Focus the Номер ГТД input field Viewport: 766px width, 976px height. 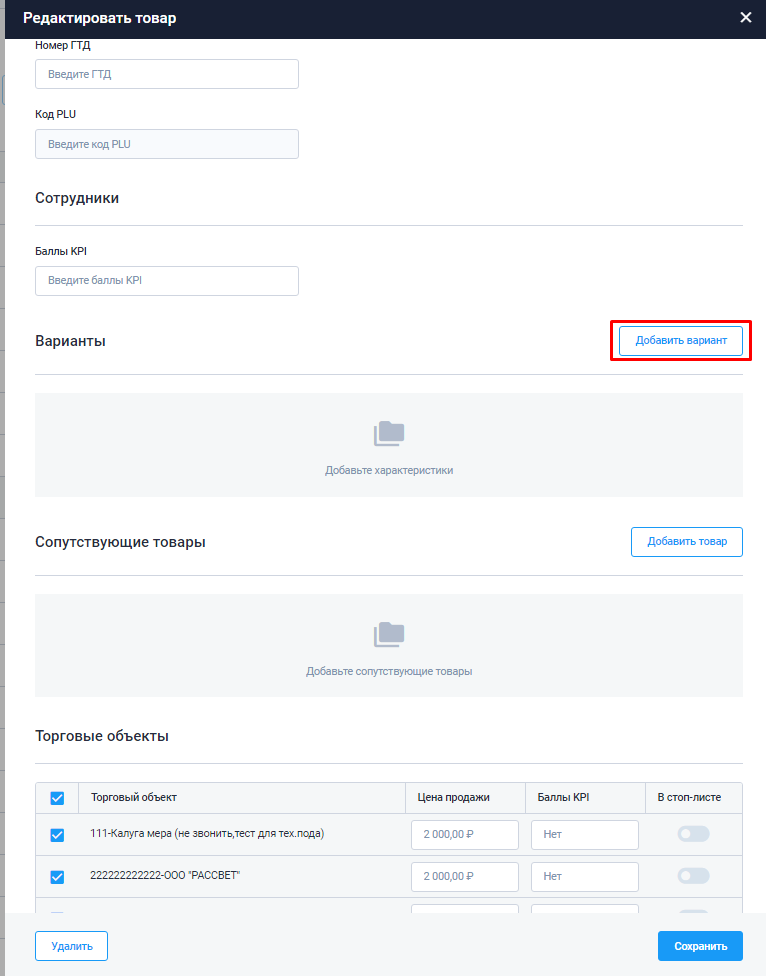167,74
